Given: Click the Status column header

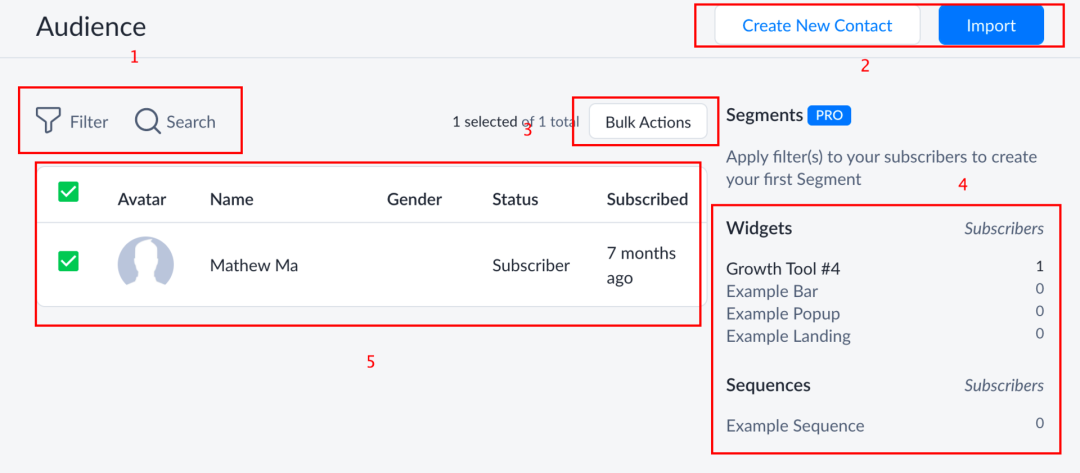Looking at the screenshot, I should click(x=515, y=200).
